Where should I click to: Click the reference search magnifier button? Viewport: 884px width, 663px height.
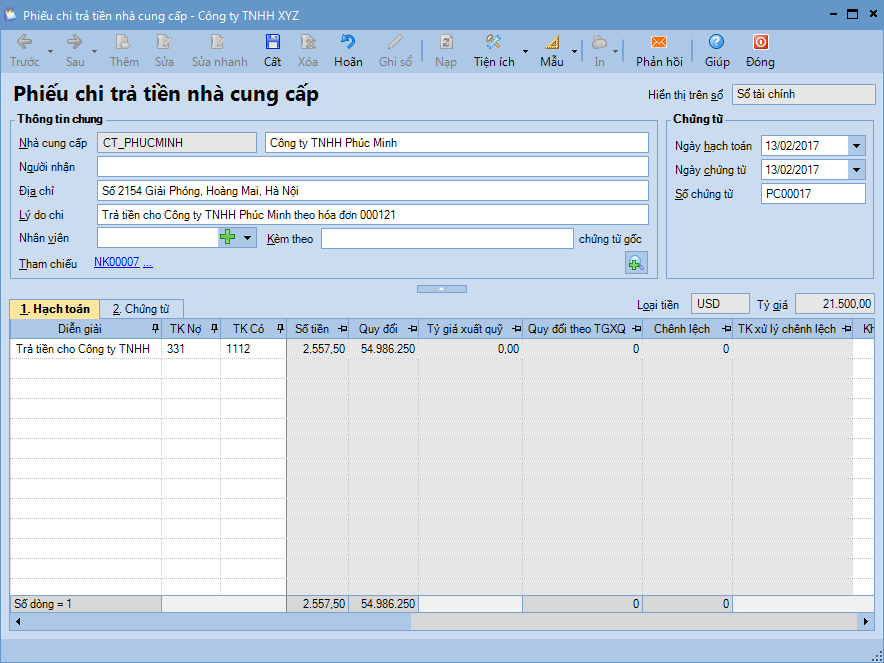pyautogui.click(x=636, y=263)
